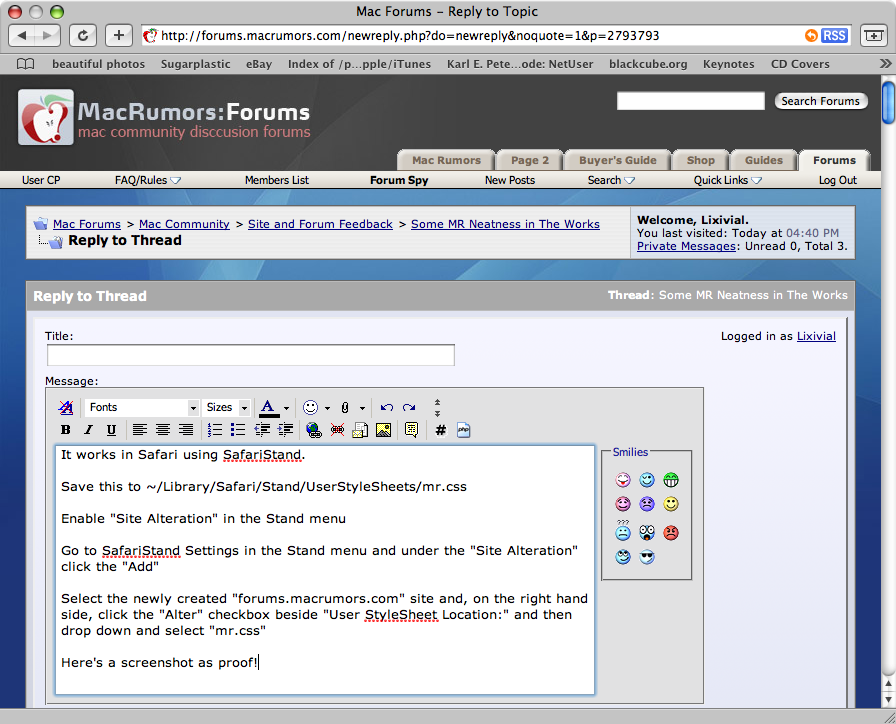Expand the FAQ/Rules menu
The height and width of the screenshot is (724, 896).
pos(148,180)
